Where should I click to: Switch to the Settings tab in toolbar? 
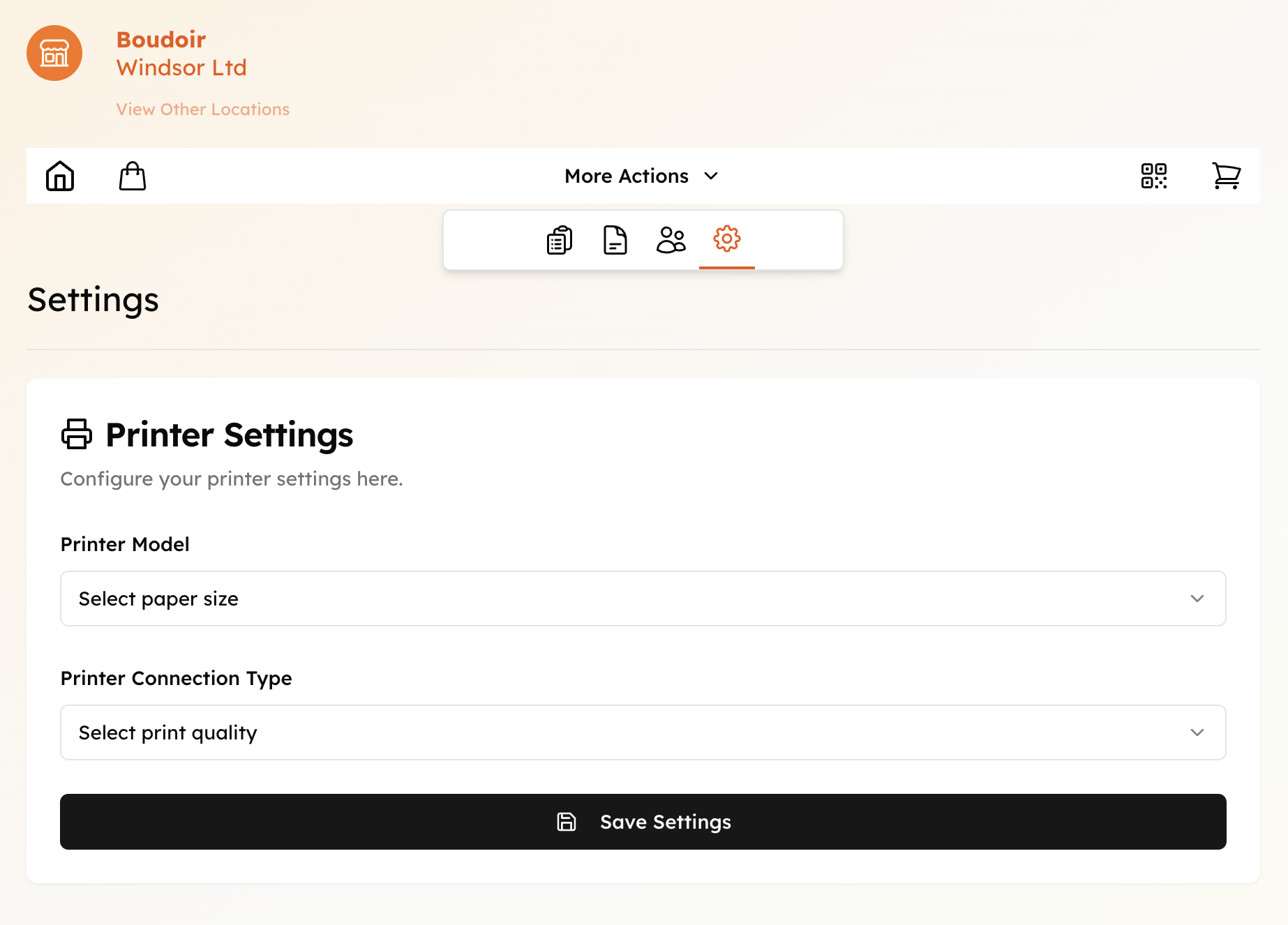727,240
